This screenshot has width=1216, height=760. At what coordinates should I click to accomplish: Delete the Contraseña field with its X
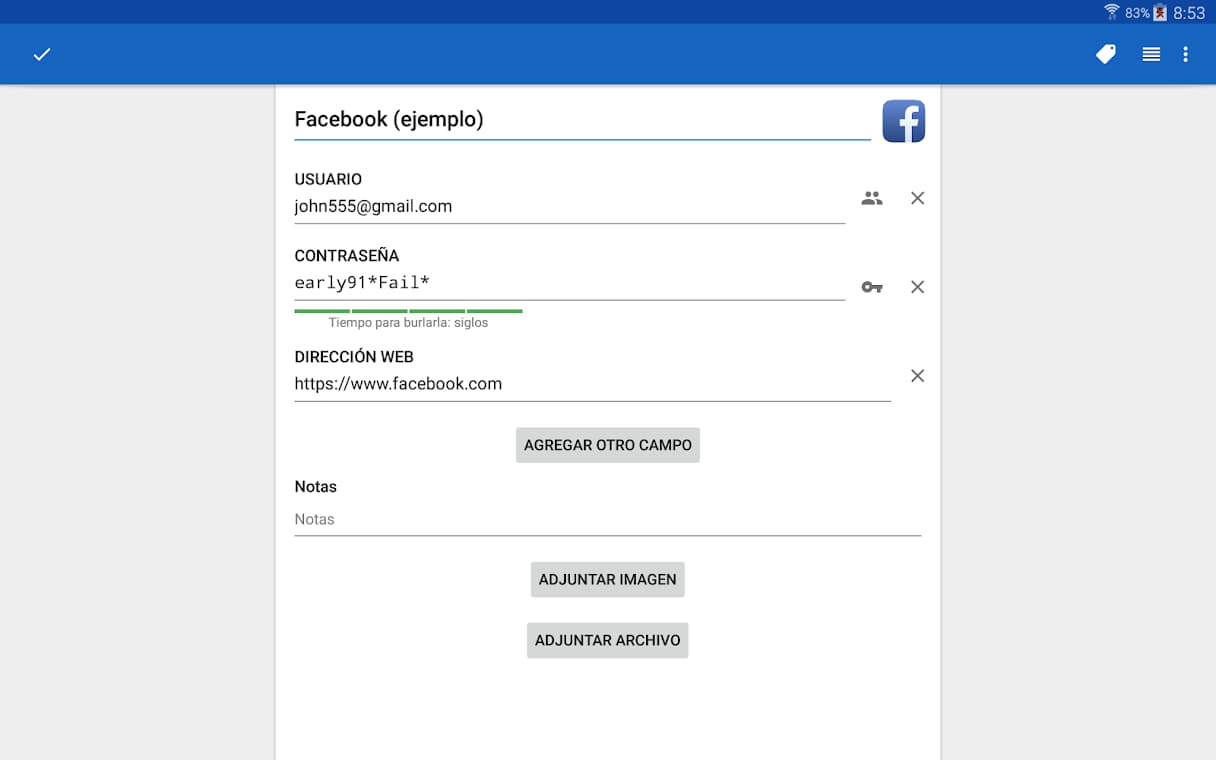(x=917, y=287)
